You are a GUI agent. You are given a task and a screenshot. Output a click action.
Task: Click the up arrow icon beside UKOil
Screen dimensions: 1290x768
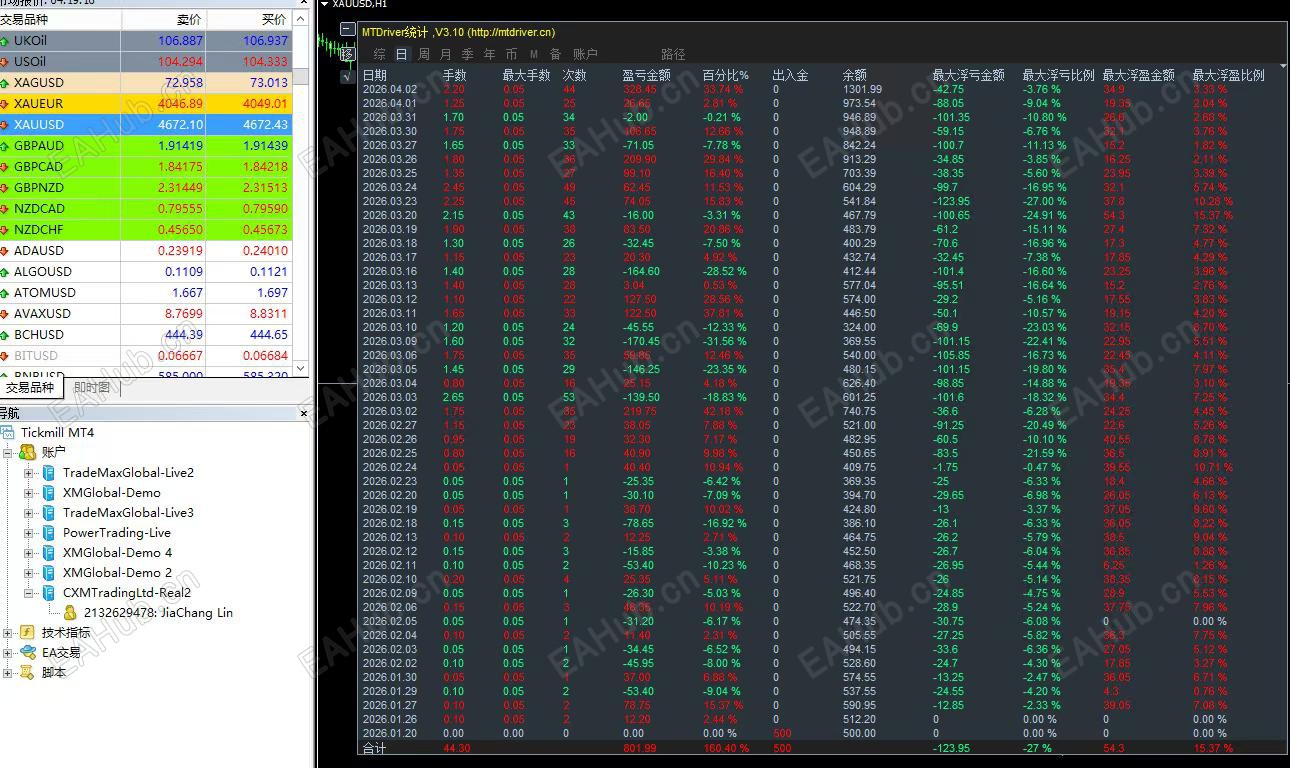click(4, 41)
